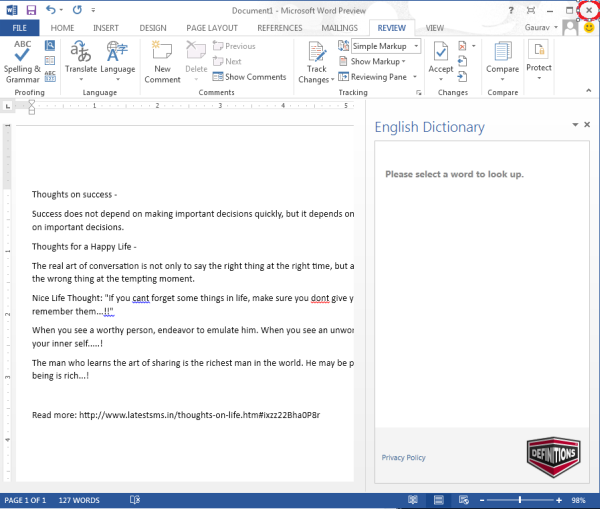
Task: Open the Language tool
Action: (118, 61)
